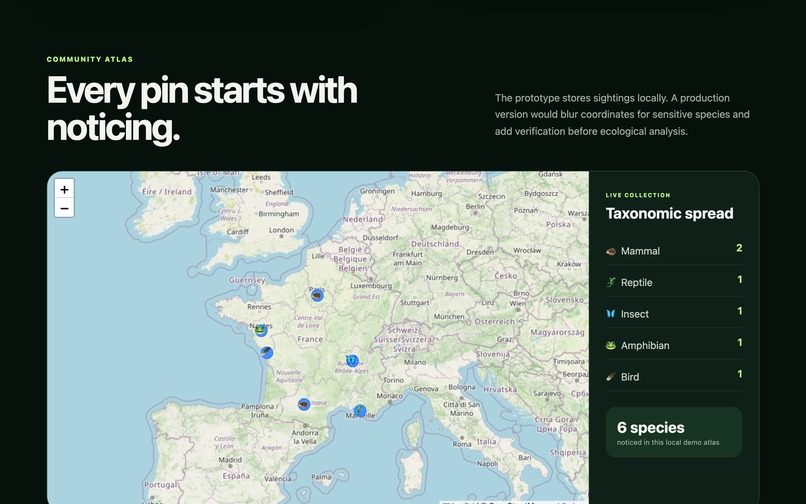Viewport: 806px width, 504px height.
Task: Click the Community Atlas section label
Action: point(90,59)
